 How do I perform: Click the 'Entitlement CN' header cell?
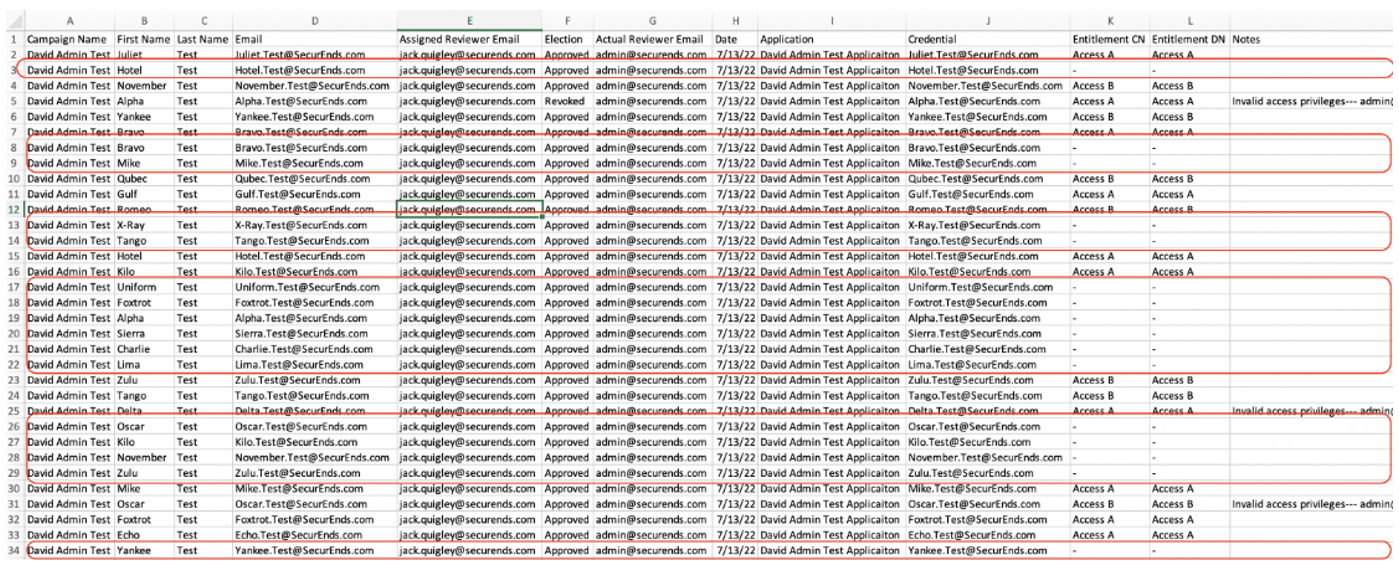tap(1108, 39)
